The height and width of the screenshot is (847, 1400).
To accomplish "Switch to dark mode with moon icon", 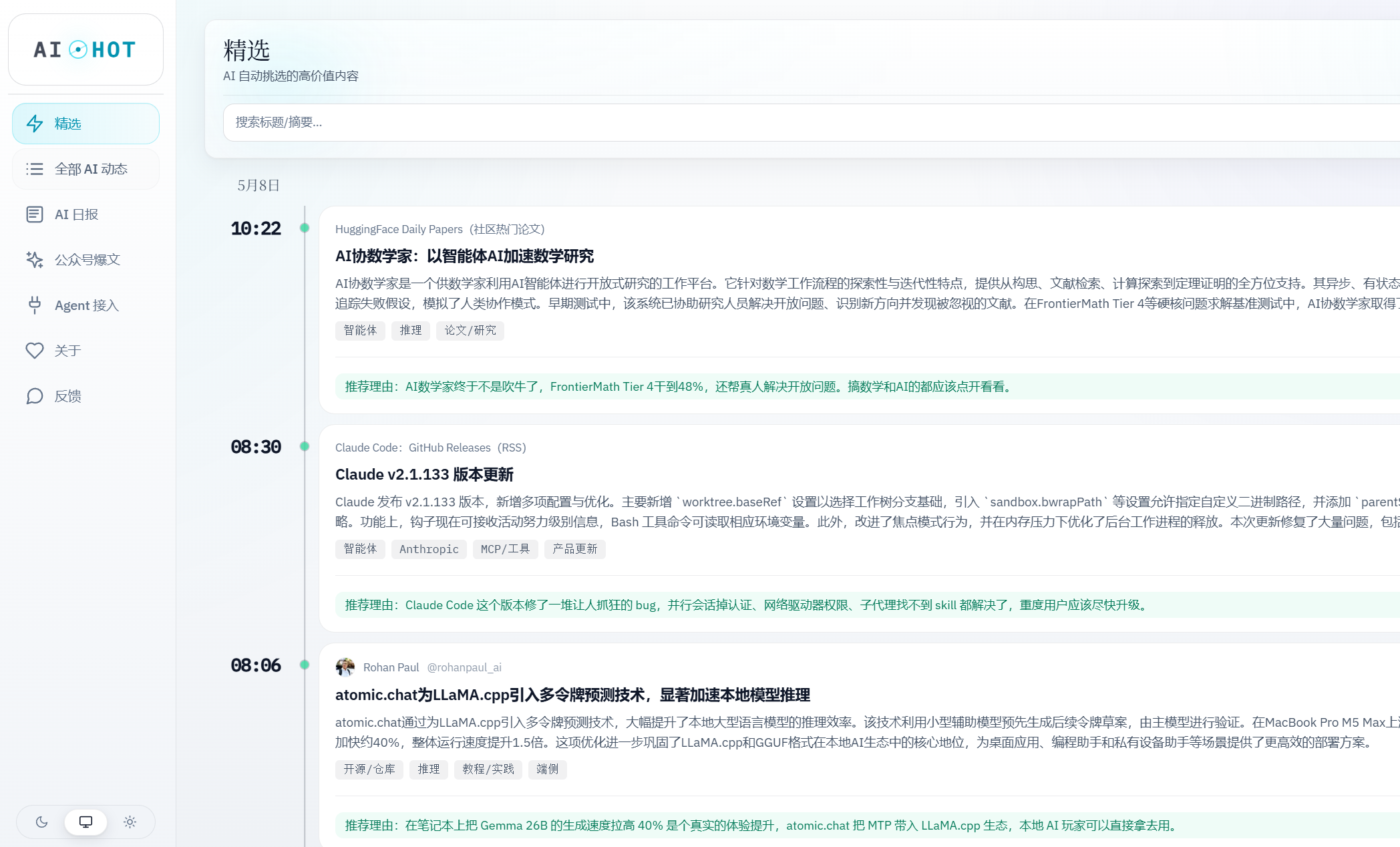I will coord(41,822).
